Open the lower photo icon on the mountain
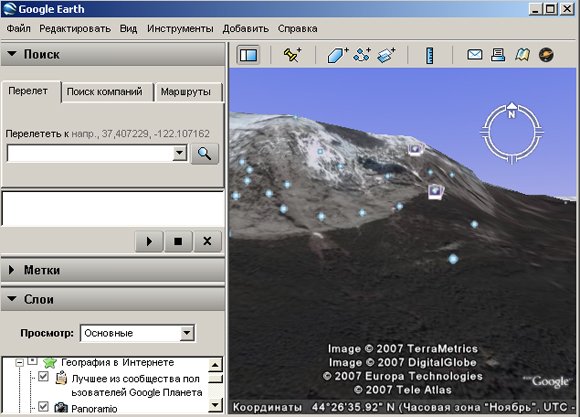The height and width of the screenshot is (417, 580). click(x=435, y=192)
